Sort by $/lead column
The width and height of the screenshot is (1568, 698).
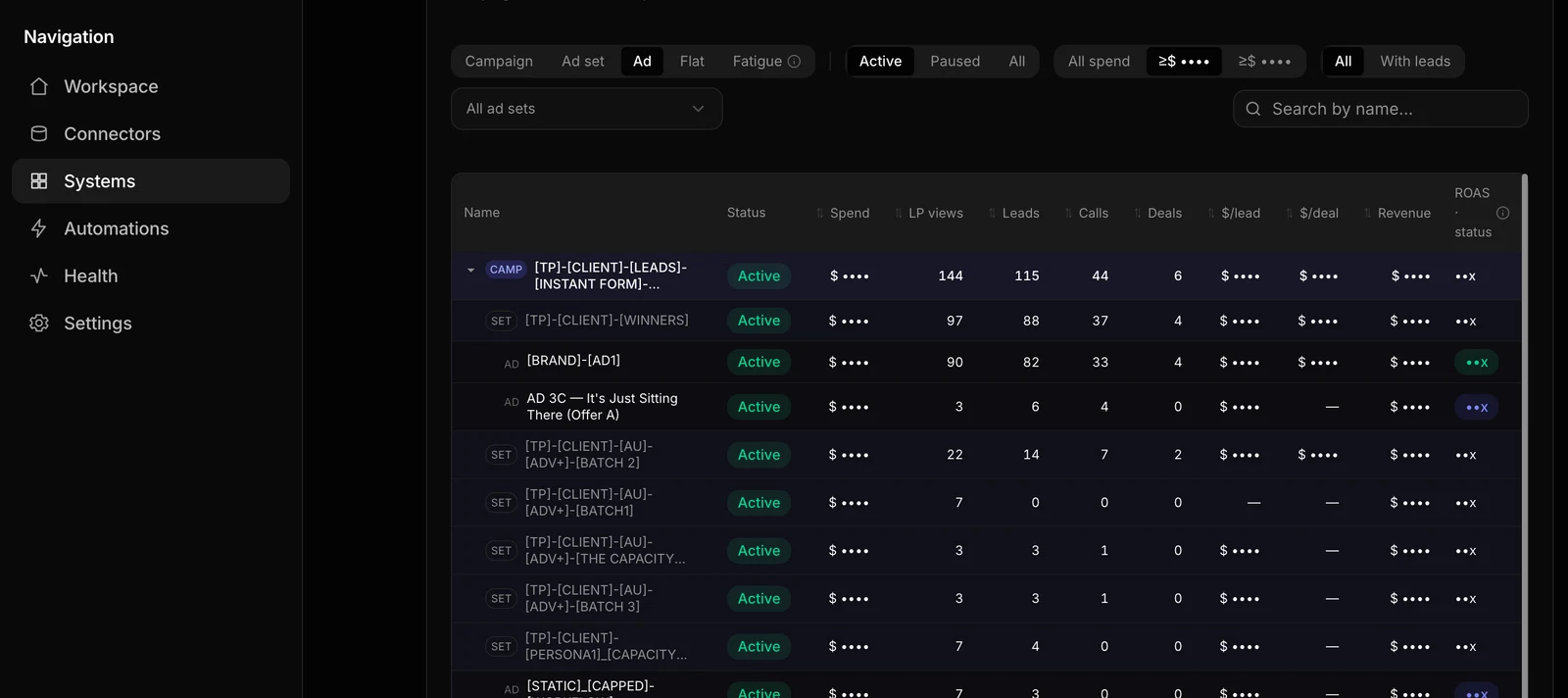(x=1234, y=213)
